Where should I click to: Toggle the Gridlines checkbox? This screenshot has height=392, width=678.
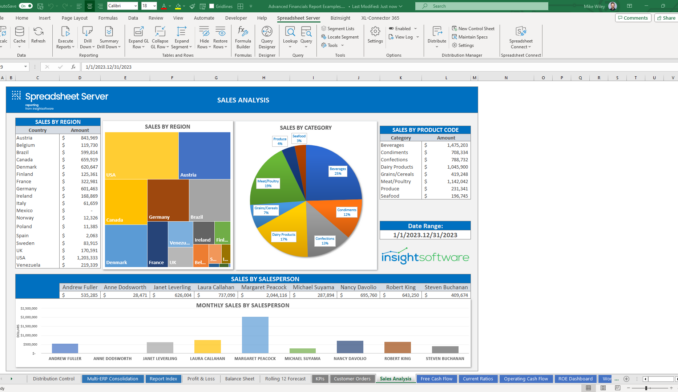211,6
